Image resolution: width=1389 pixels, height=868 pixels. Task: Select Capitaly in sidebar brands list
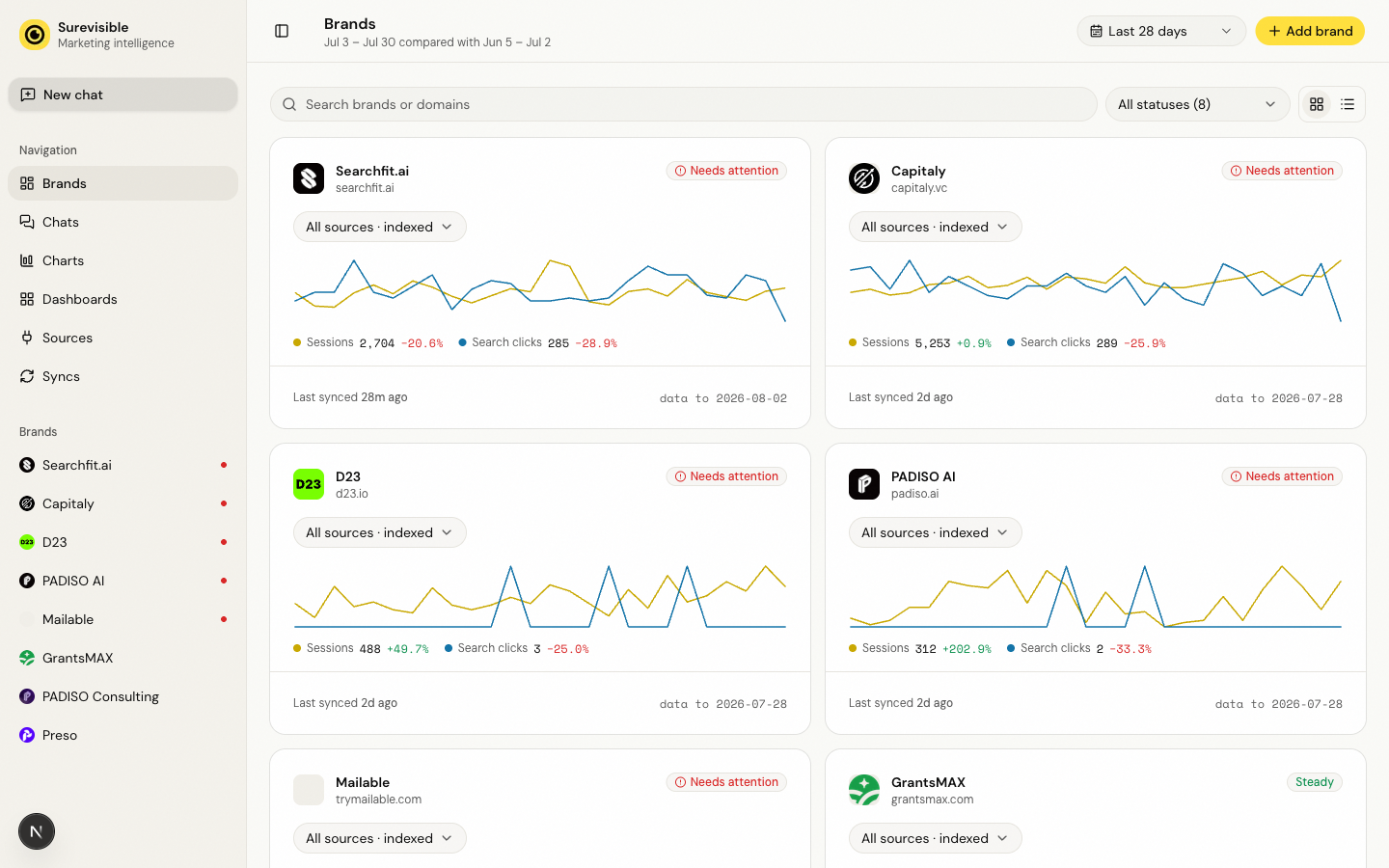tap(123, 503)
